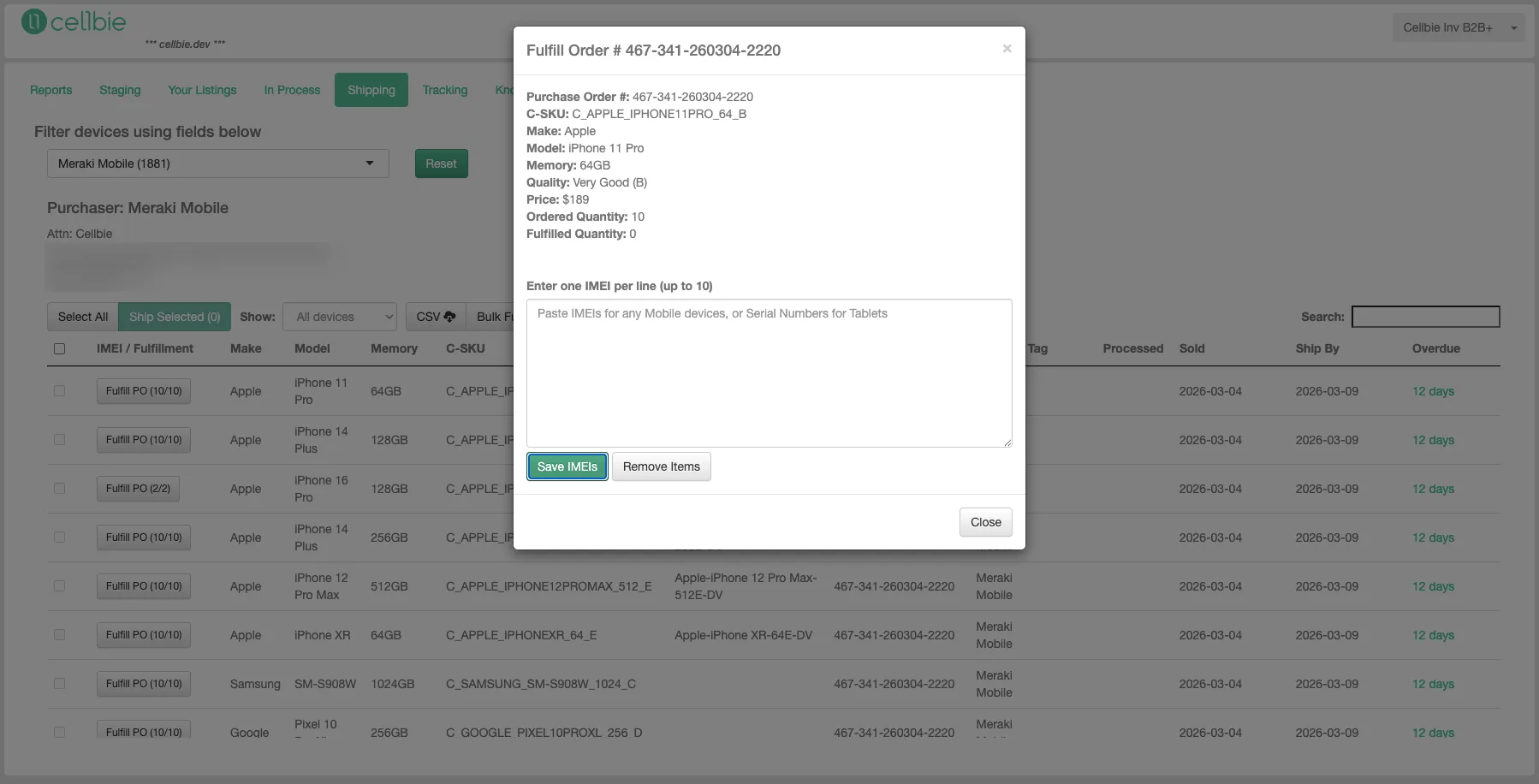Image resolution: width=1539 pixels, height=784 pixels.
Task: Click Fulfill PO (2/2) for iPhone 16 Pro
Action: (138, 489)
